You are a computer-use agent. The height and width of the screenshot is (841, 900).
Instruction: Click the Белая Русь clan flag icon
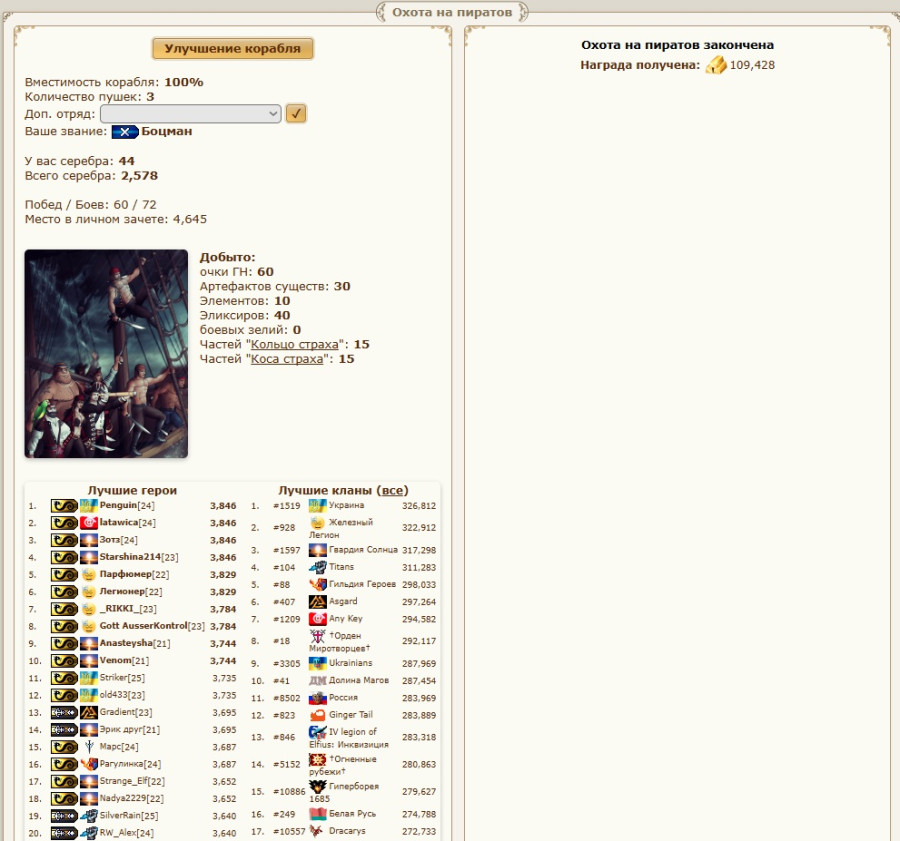tap(317, 814)
